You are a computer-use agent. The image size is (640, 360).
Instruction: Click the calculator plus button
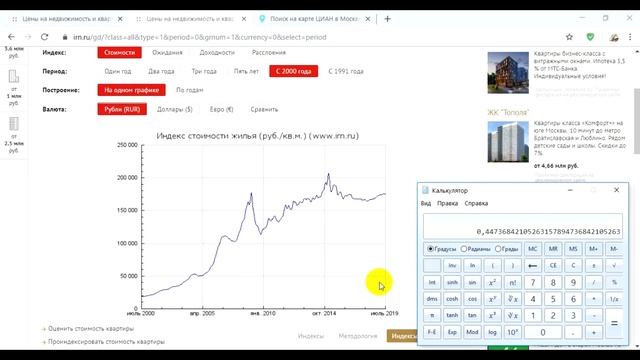tap(594, 332)
